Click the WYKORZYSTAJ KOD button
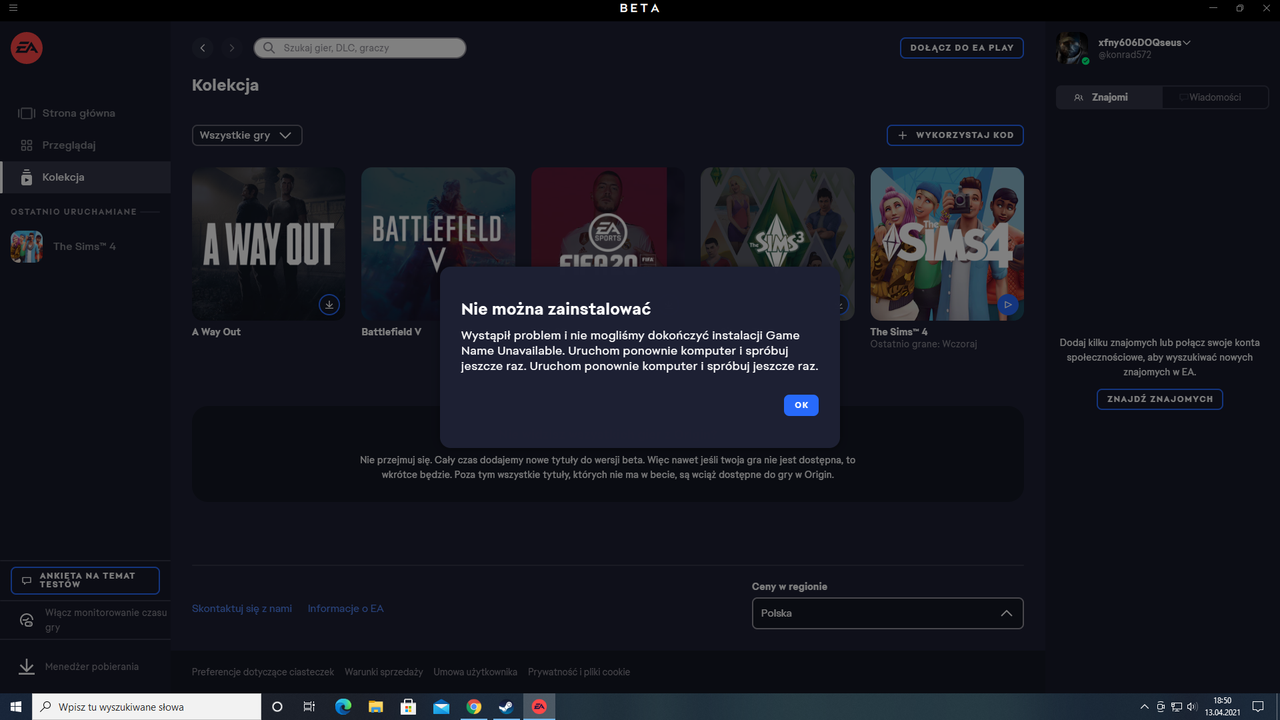Image resolution: width=1280 pixels, height=720 pixels. click(x=955, y=135)
